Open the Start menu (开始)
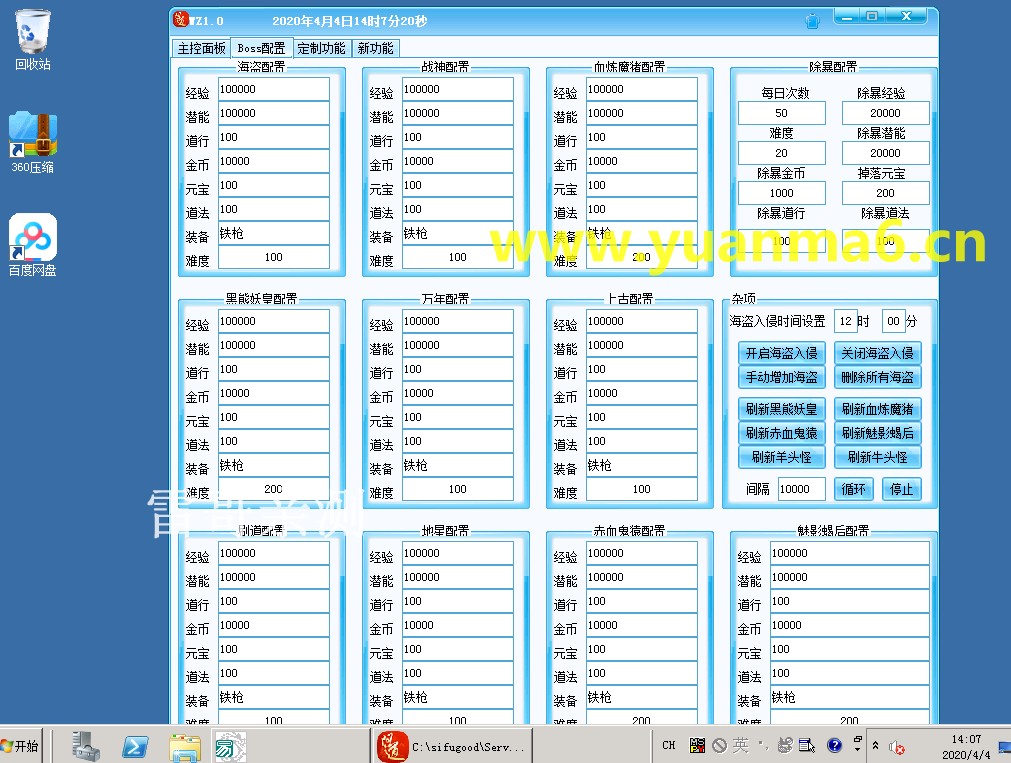The image size is (1011, 763). click(x=22, y=746)
